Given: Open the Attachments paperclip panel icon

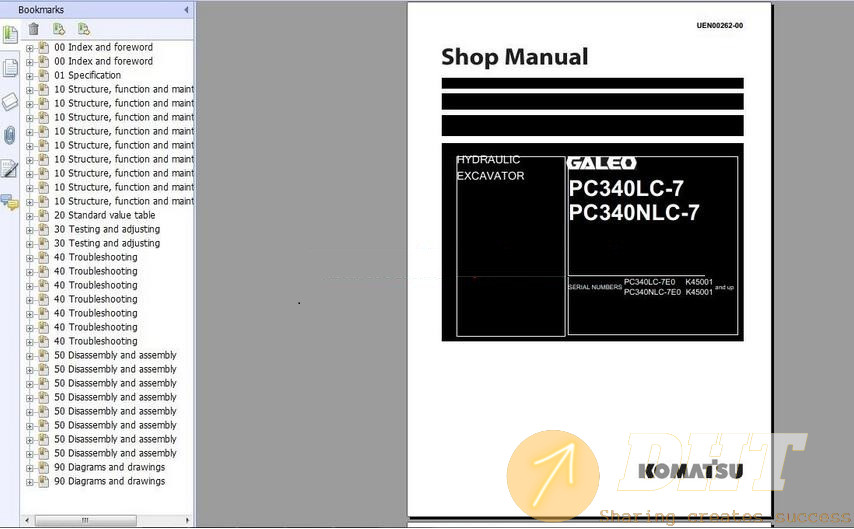Looking at the screenshot, I should tap(10, 135).
